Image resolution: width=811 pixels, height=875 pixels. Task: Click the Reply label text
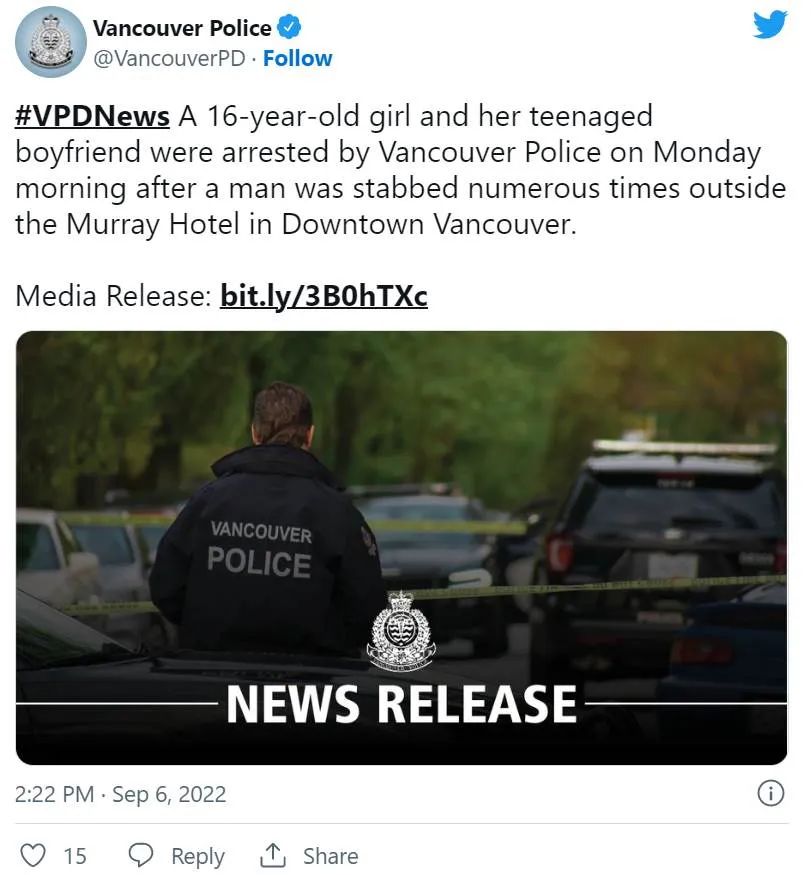point(198,856)
